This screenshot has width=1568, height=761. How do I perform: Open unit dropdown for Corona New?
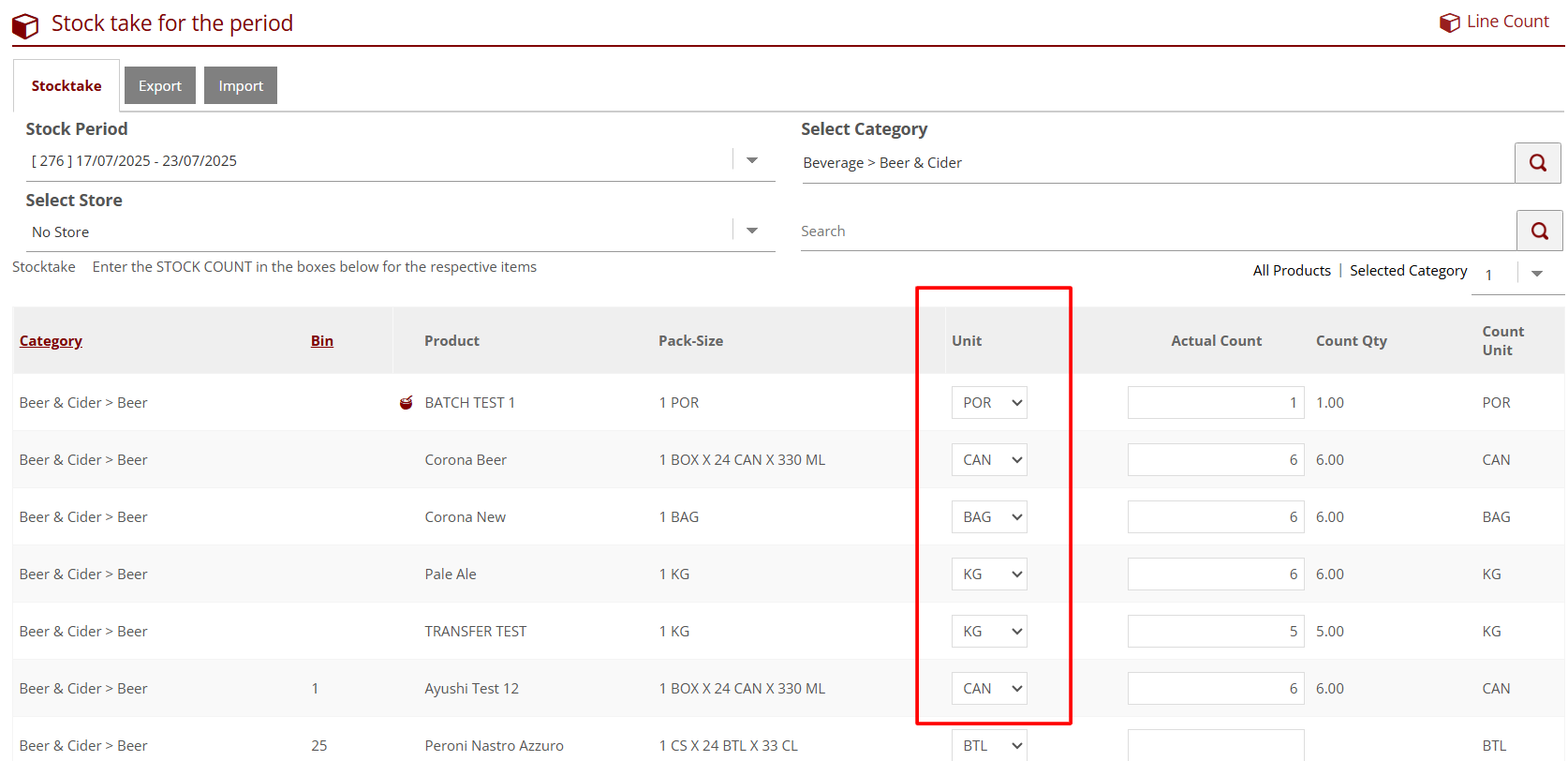pyautogui.click(x=988, y=517)
